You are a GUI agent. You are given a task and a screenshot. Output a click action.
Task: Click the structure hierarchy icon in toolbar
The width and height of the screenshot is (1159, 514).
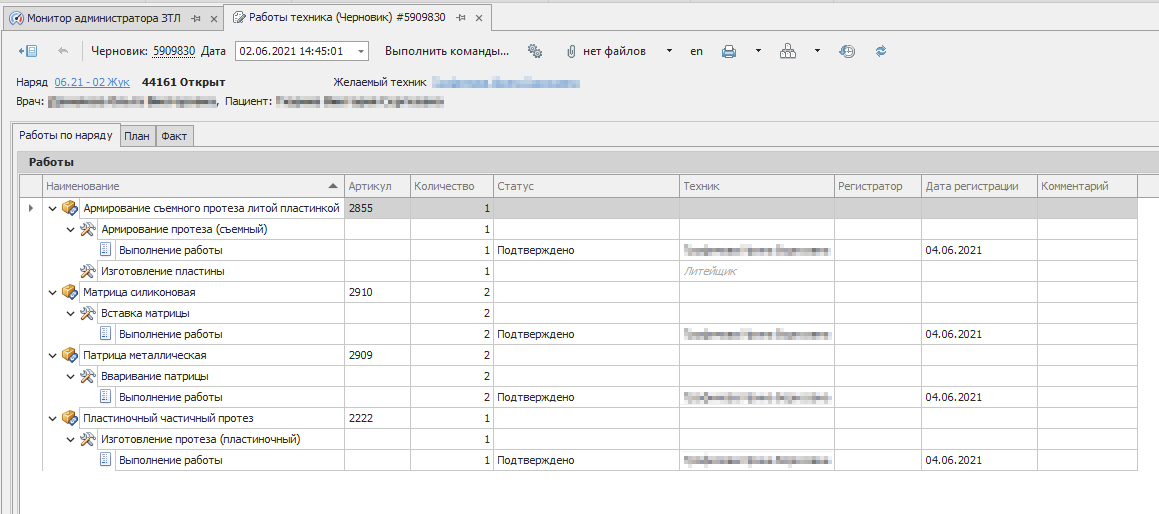pos(788,51)
